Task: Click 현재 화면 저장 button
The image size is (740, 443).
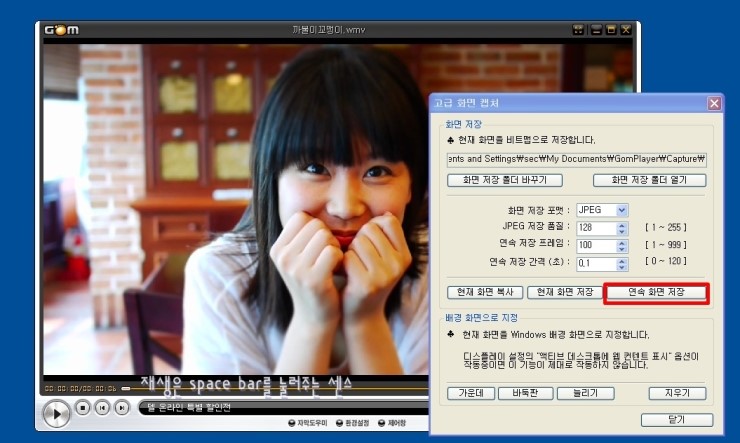Action: [565, 293]
